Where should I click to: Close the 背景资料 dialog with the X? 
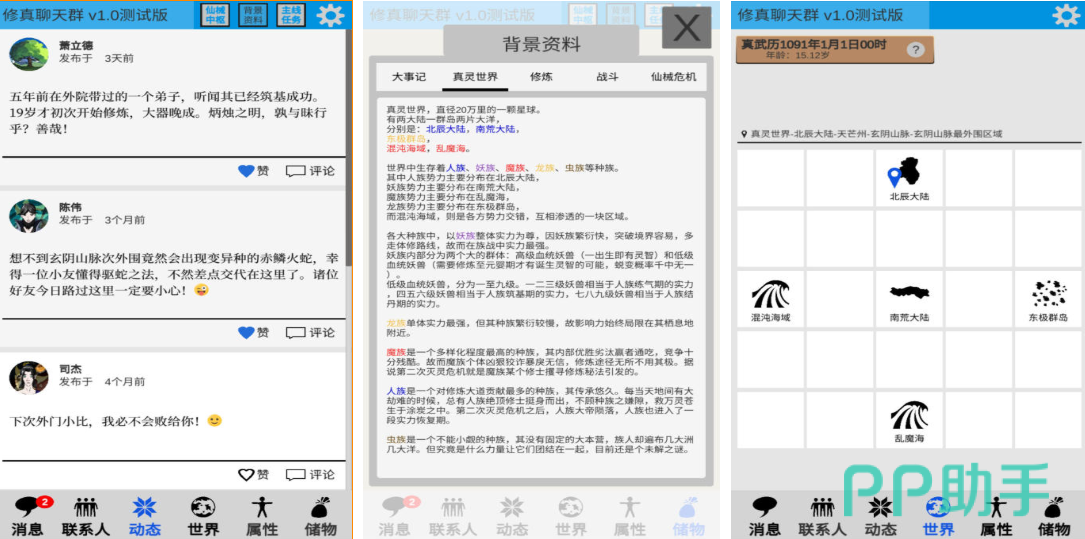pyautogui.click(x=686, y=28)
